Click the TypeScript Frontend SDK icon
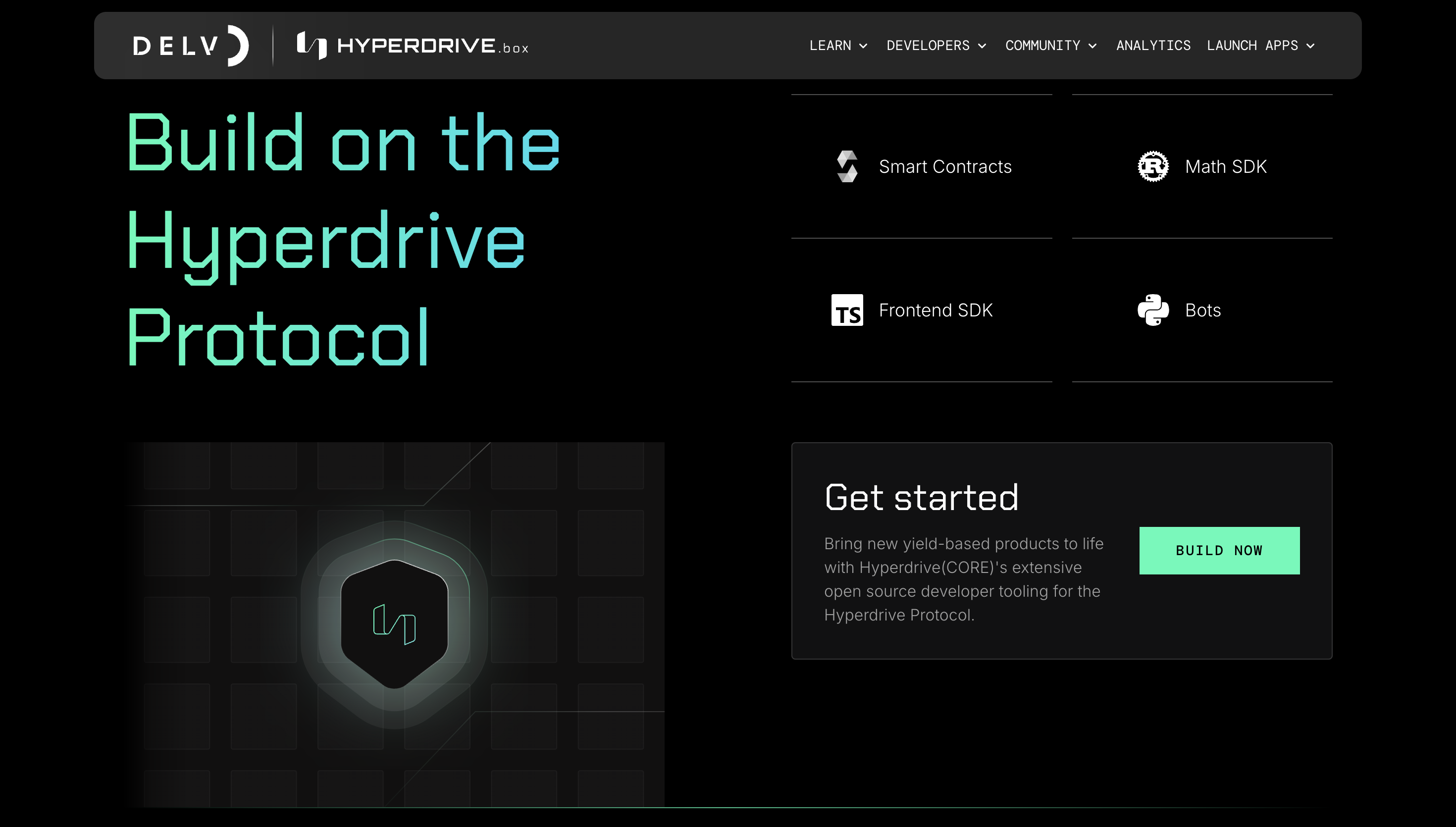The image size is (1456, 827). coord(847,310)
